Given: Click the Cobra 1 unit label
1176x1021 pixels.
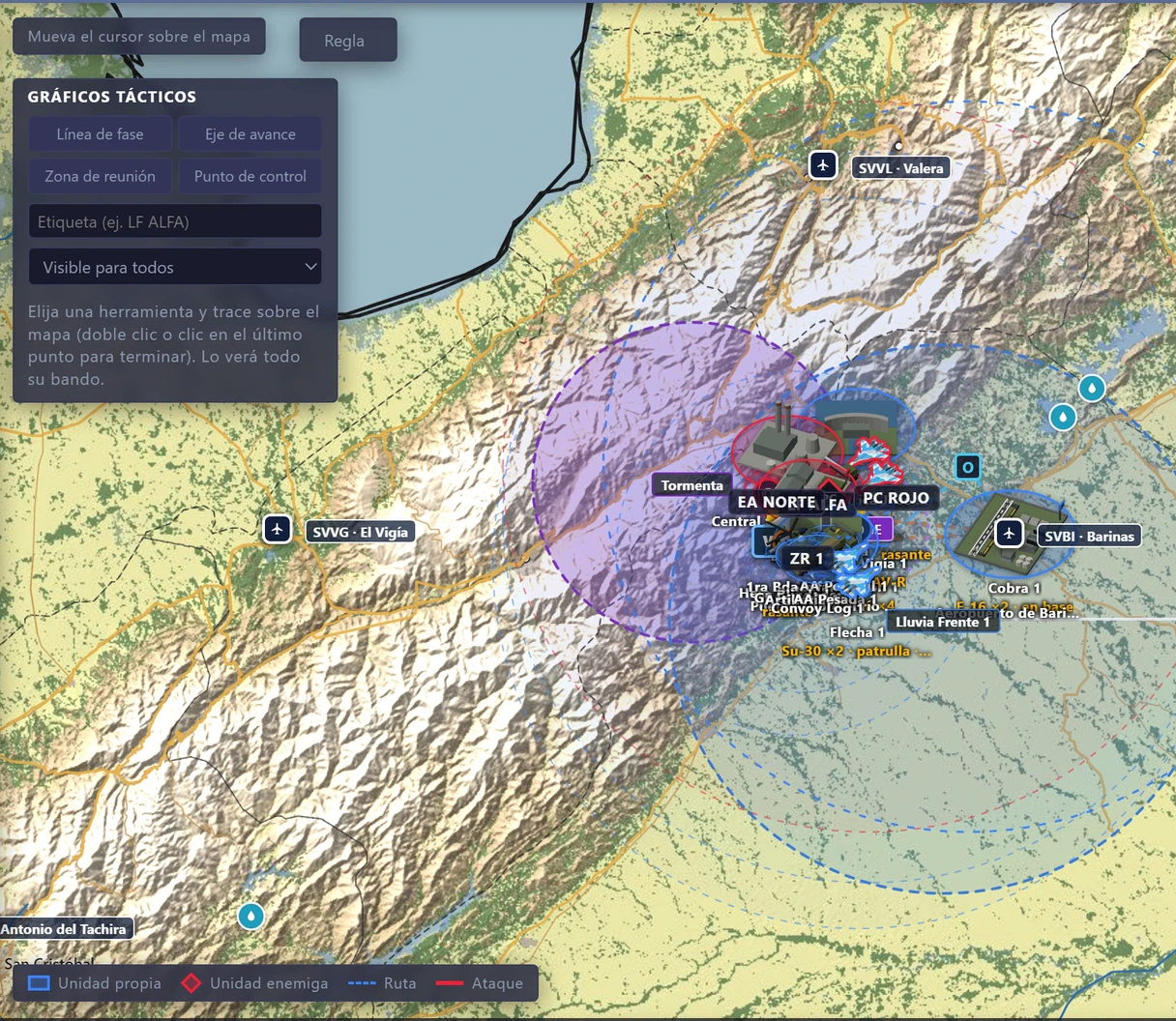Looking at the screenshot, I should coord(1014,588).
